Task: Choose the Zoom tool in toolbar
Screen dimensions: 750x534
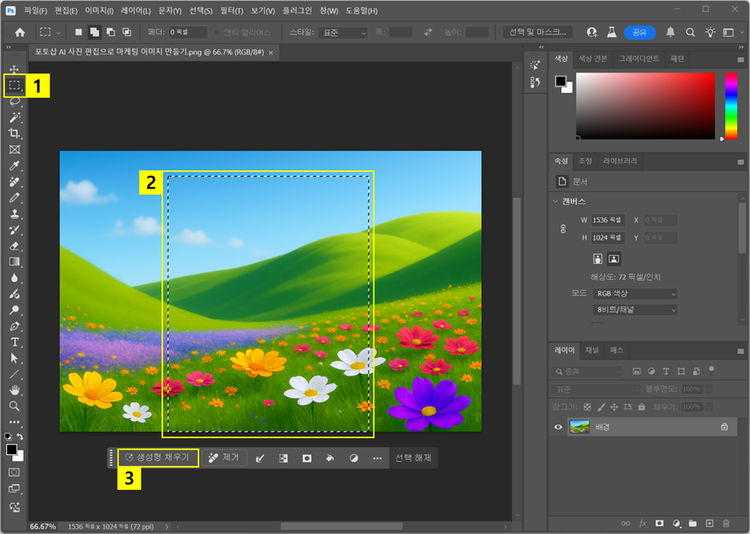Action: [15, 406]
